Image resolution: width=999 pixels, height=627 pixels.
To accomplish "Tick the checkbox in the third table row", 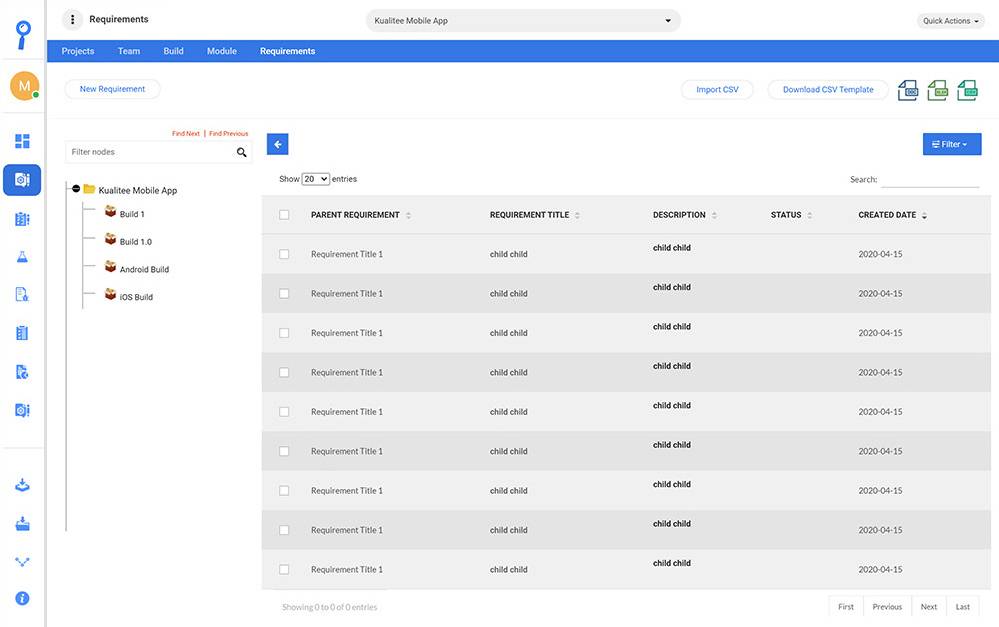I will point(284,333).
